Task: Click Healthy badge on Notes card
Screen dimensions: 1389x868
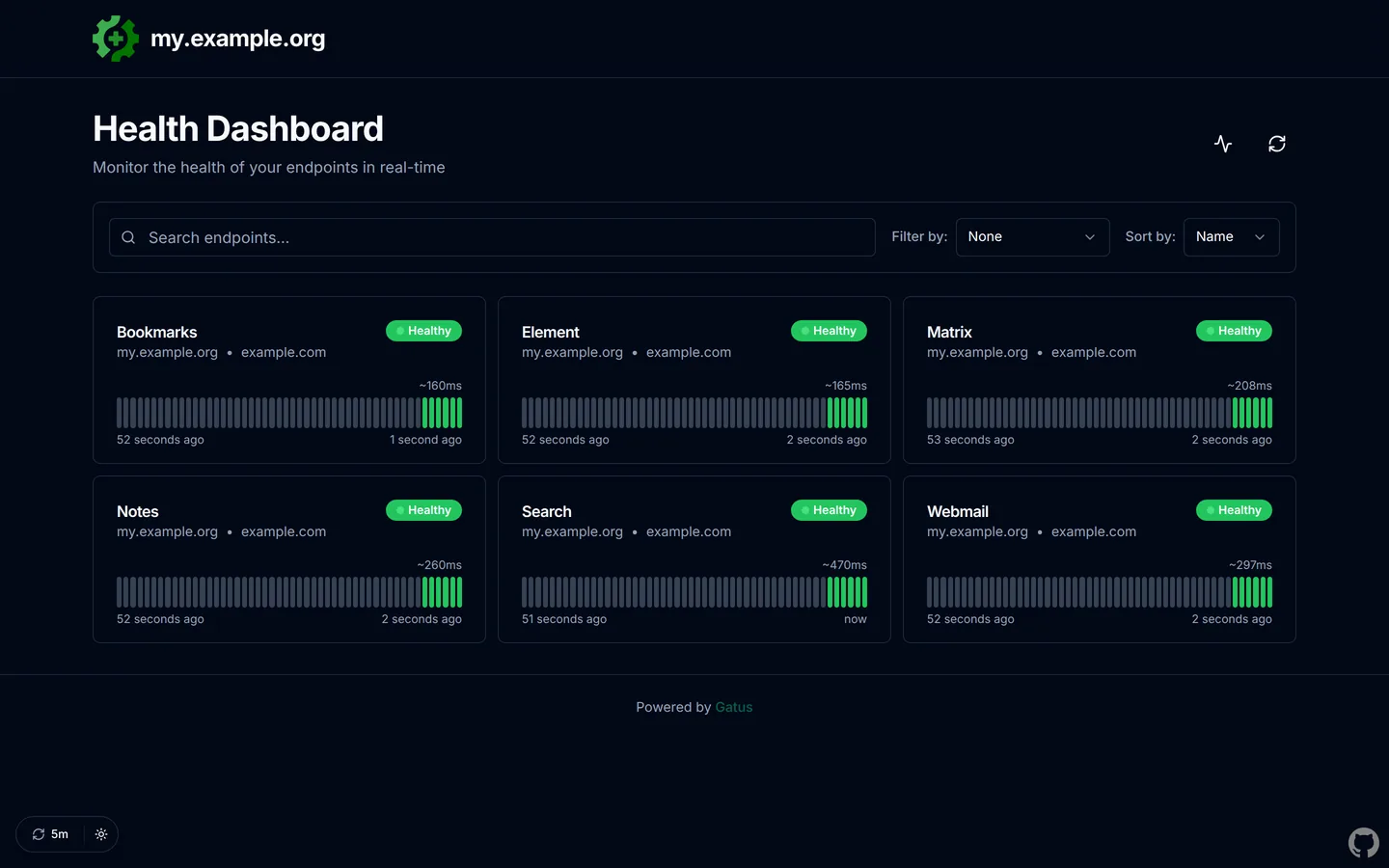Action: [423, 510]
